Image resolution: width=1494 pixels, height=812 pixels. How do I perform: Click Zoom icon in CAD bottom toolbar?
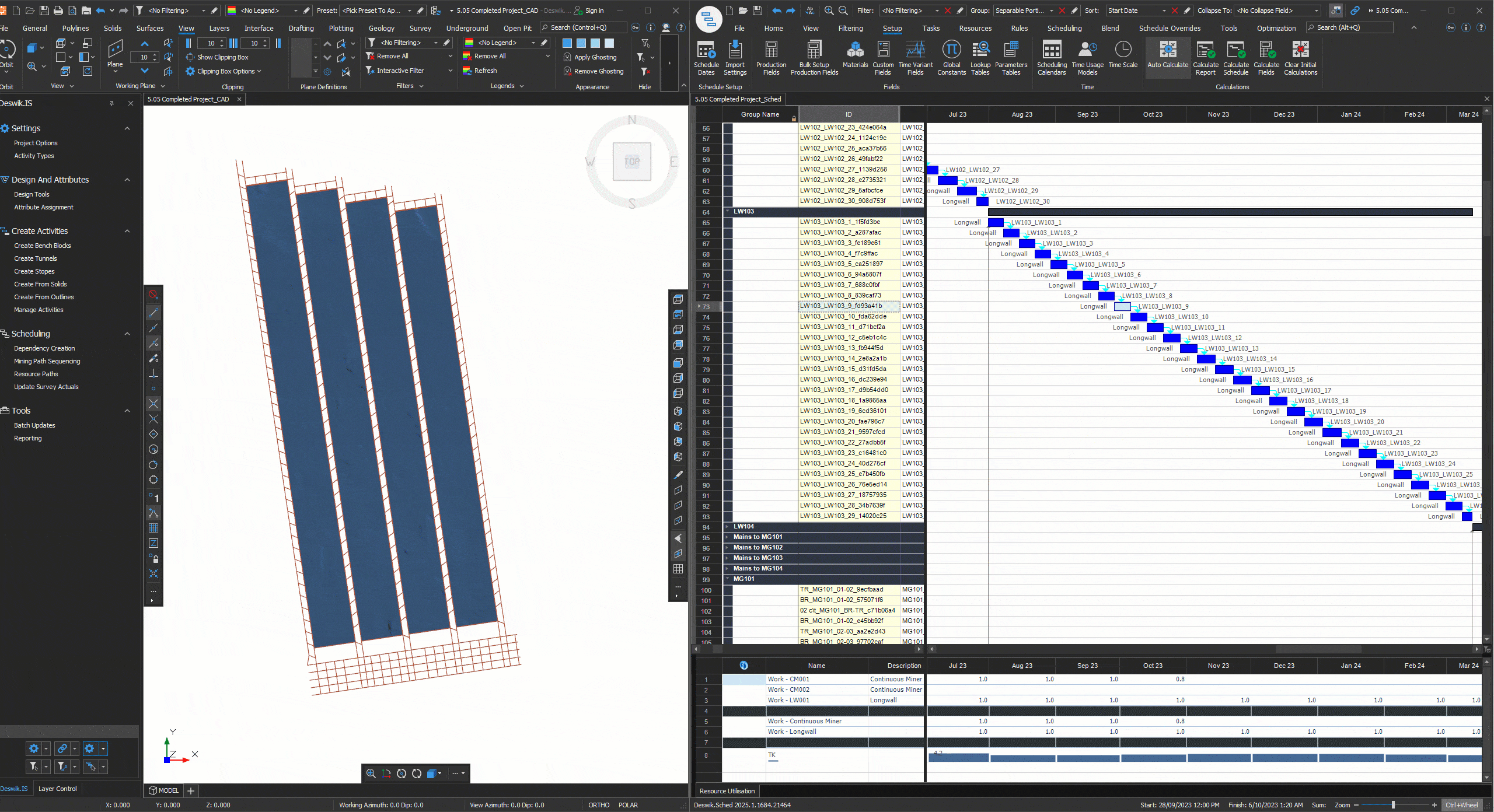click(371, 773)
